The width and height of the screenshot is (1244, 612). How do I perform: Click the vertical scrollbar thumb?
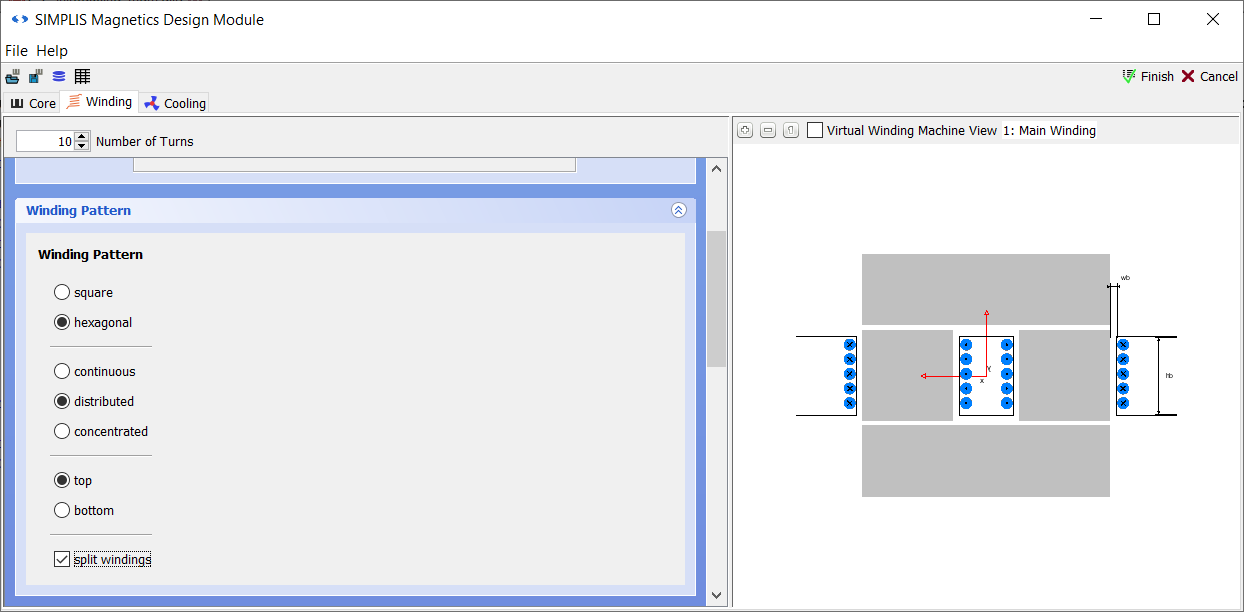click(x=716, y=298)
